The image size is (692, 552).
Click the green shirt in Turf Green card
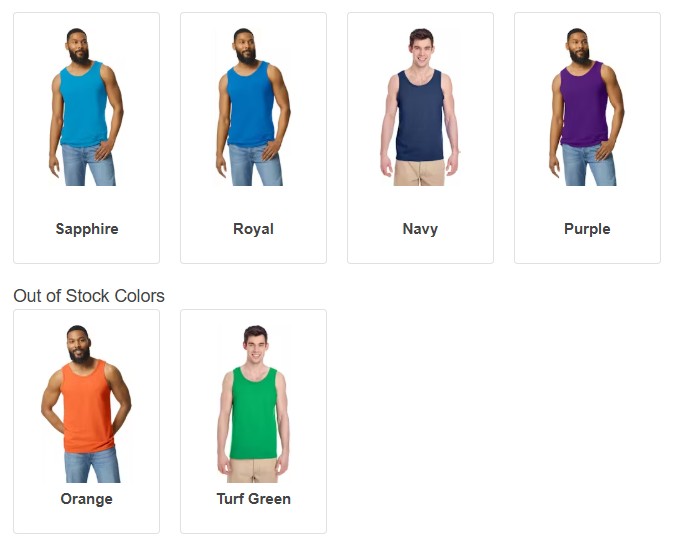pos(253,415)
